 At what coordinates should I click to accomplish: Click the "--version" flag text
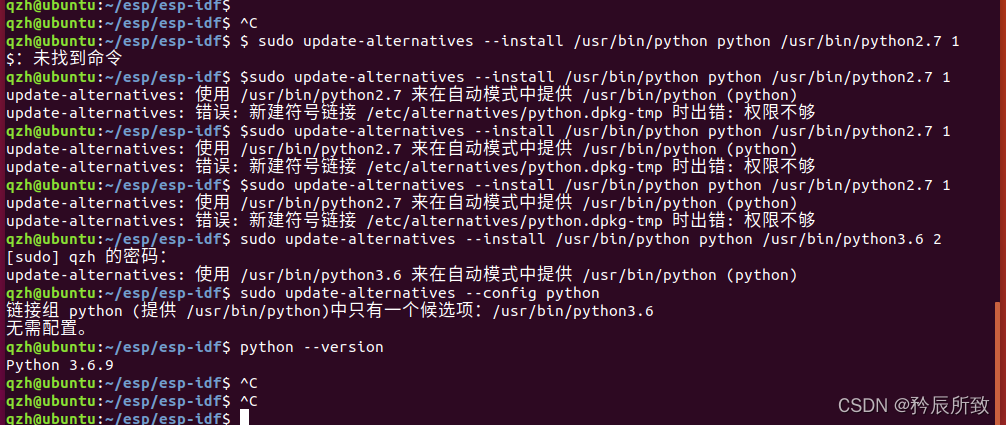click(x=343, y=346)
